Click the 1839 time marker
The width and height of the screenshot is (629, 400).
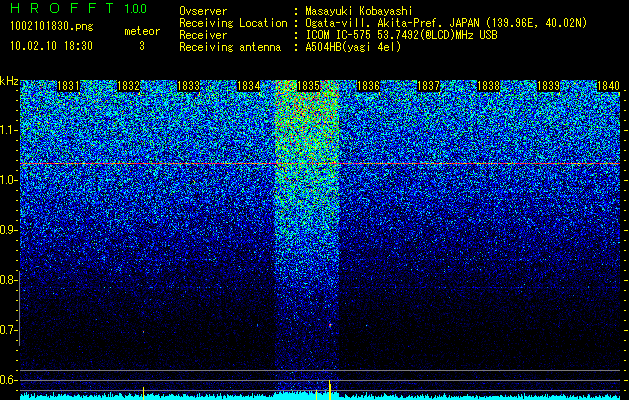pyautogui.click(x=548, y=86)
